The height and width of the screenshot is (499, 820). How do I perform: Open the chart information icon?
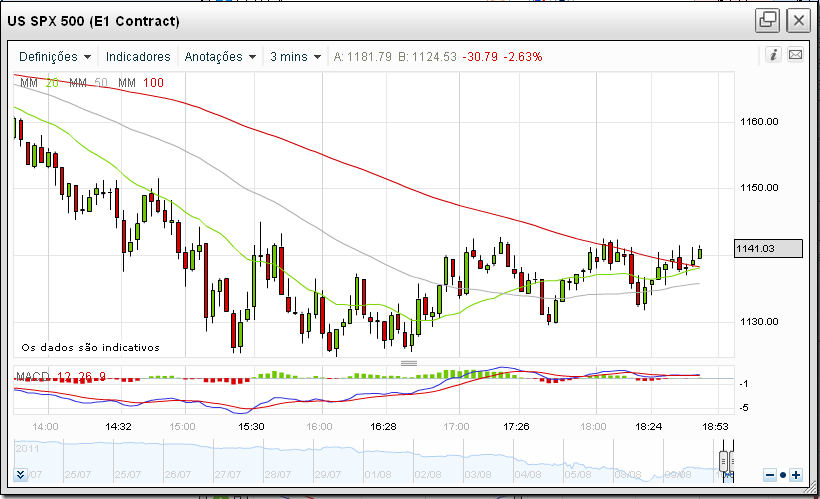[x=773, y=54]
